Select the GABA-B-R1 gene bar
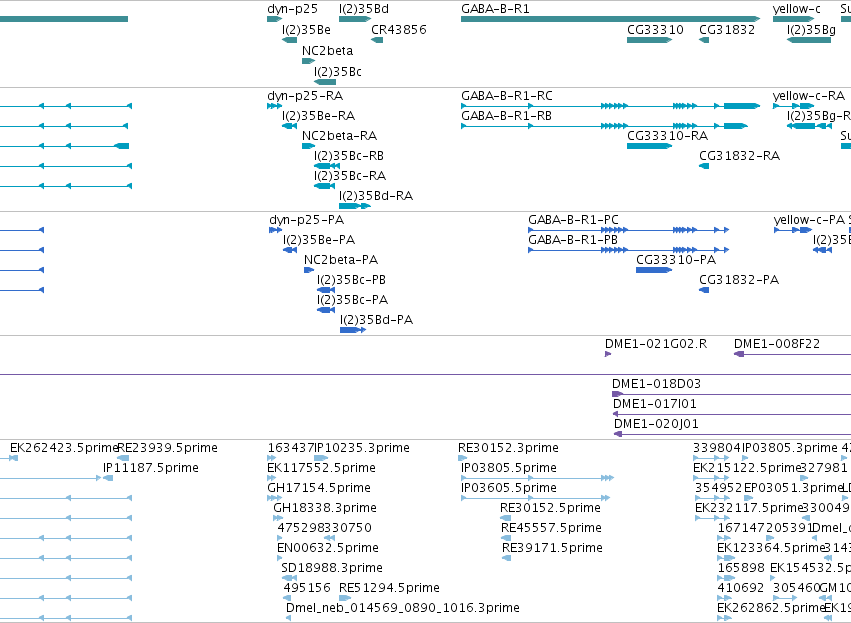This screenshot has height=623, width=851. (x=610, y=19)
